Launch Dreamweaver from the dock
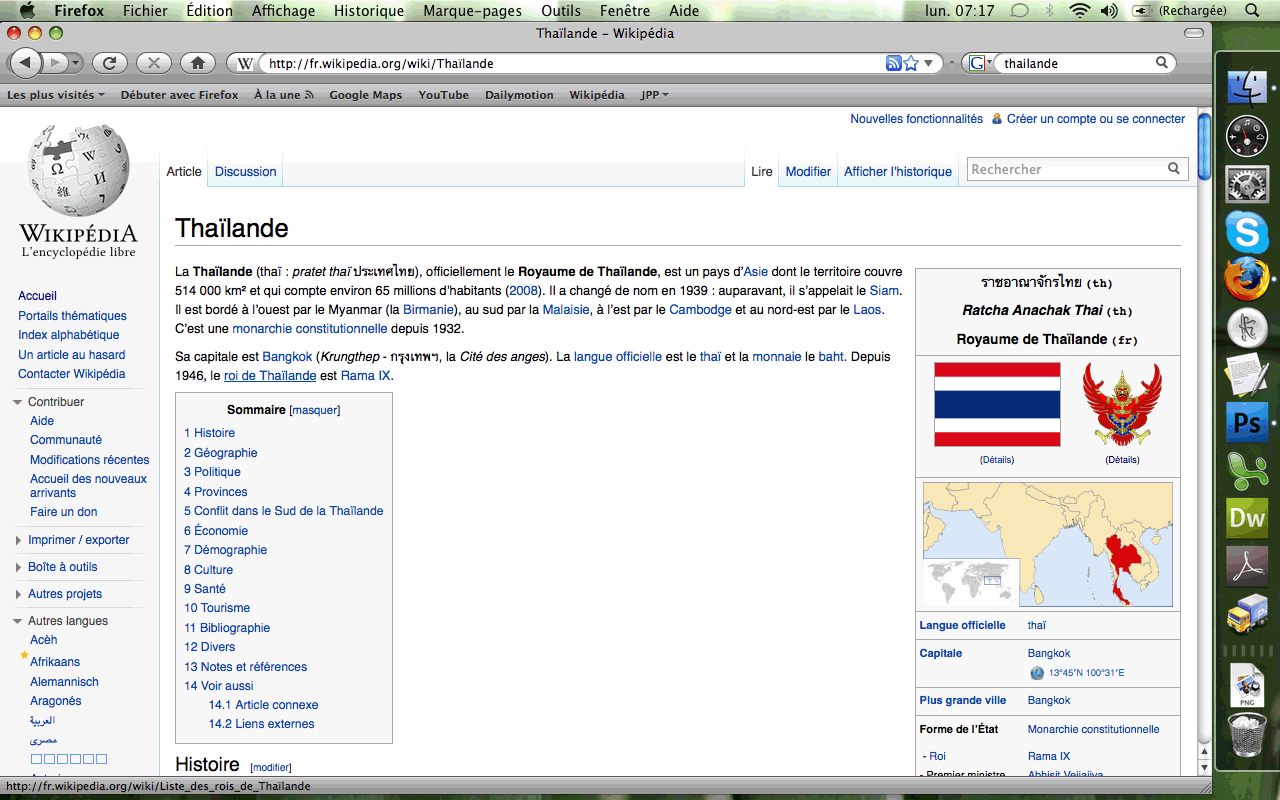This screenshot has width=1280, height=800. [1247, 518]
